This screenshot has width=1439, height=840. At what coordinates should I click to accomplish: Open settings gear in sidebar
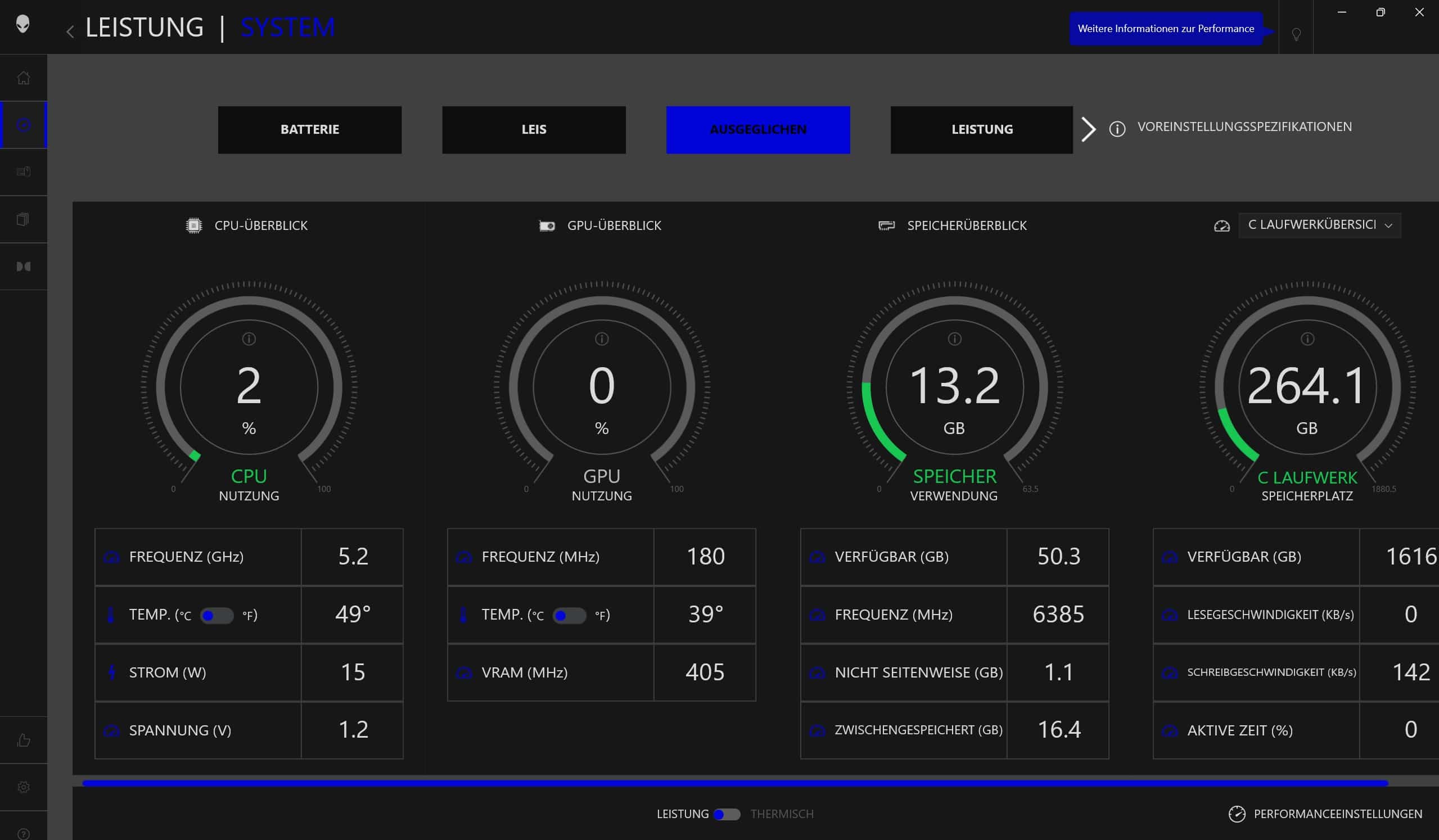[24, 787]
